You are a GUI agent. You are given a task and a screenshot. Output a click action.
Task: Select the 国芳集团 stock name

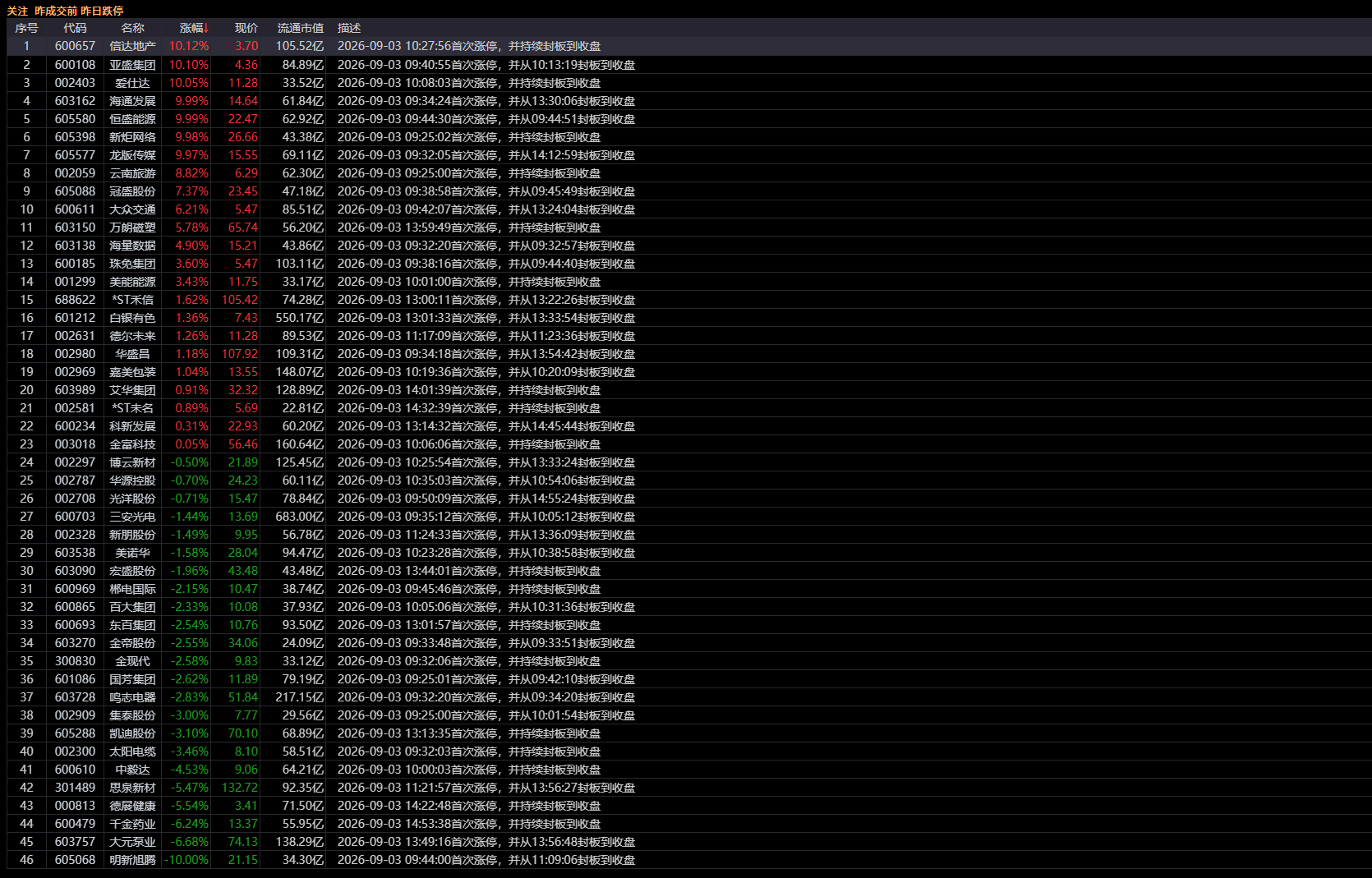[x=132, y=678]
